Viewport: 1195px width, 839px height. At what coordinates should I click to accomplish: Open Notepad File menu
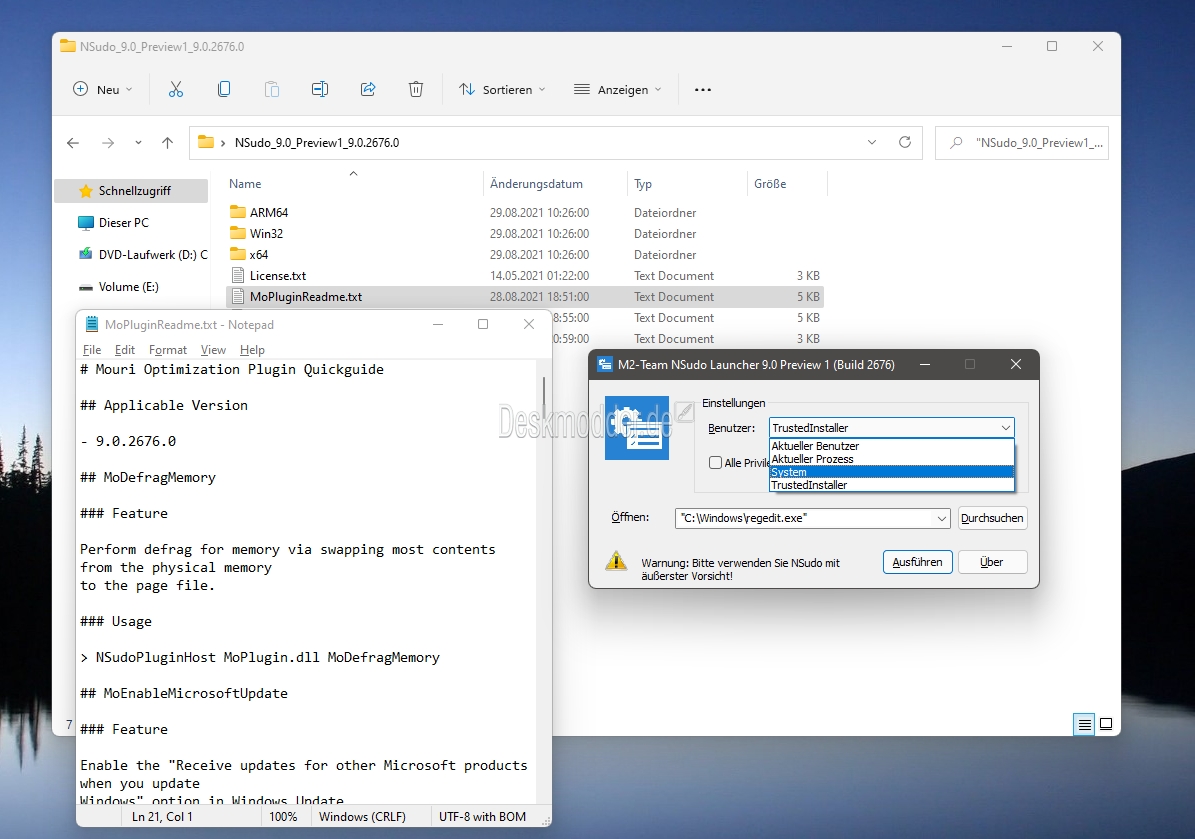91,350
